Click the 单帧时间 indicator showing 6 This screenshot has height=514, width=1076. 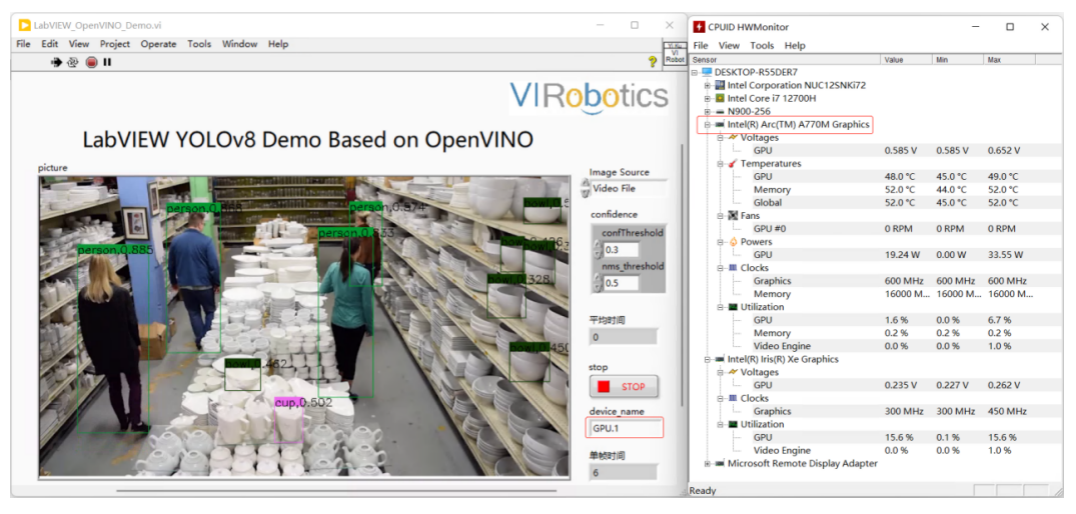(x=622, y=472)
